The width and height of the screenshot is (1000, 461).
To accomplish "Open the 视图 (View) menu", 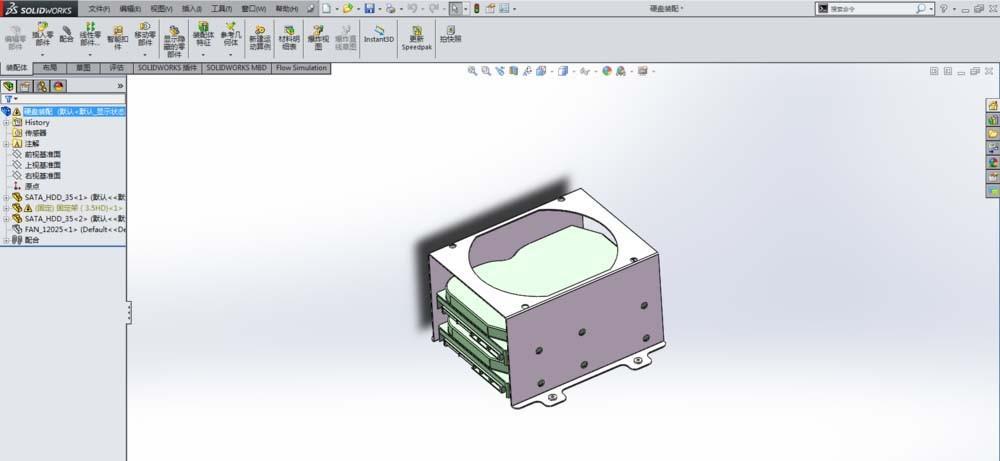I will [161, 9].
